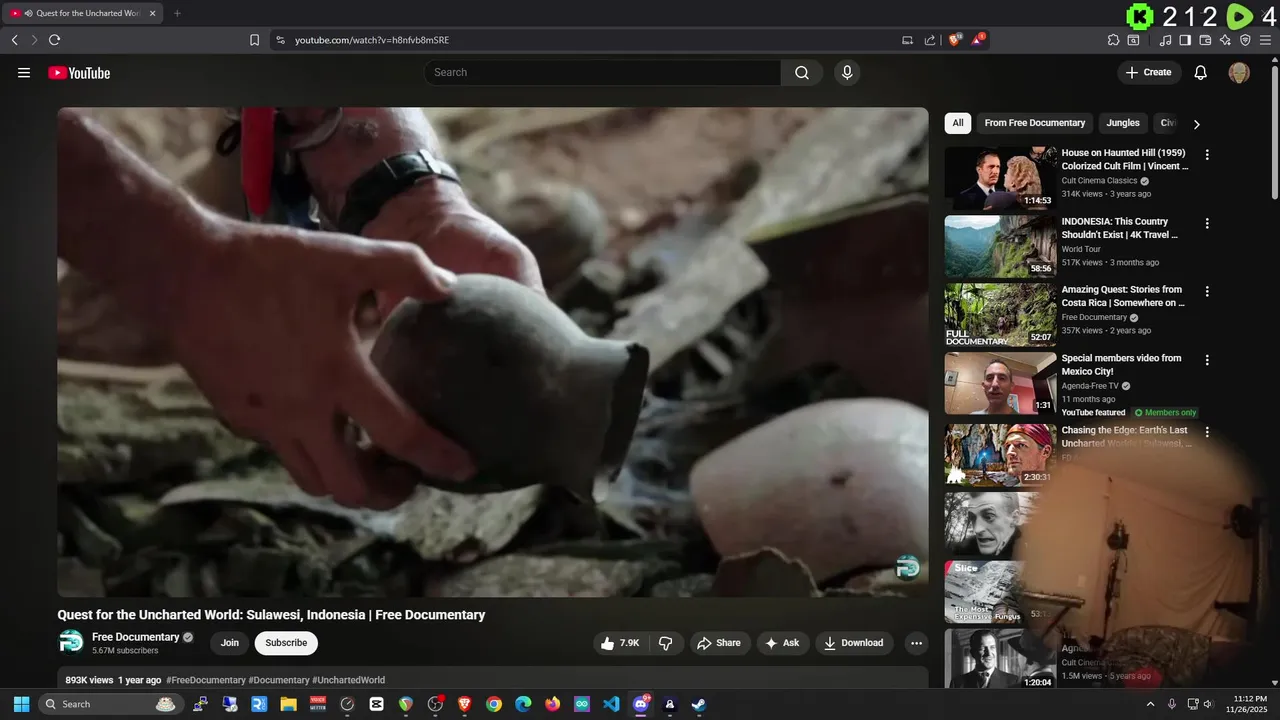1280x720 pixels.
Task: Bookmark this page from the address bar
Action: 254,40
